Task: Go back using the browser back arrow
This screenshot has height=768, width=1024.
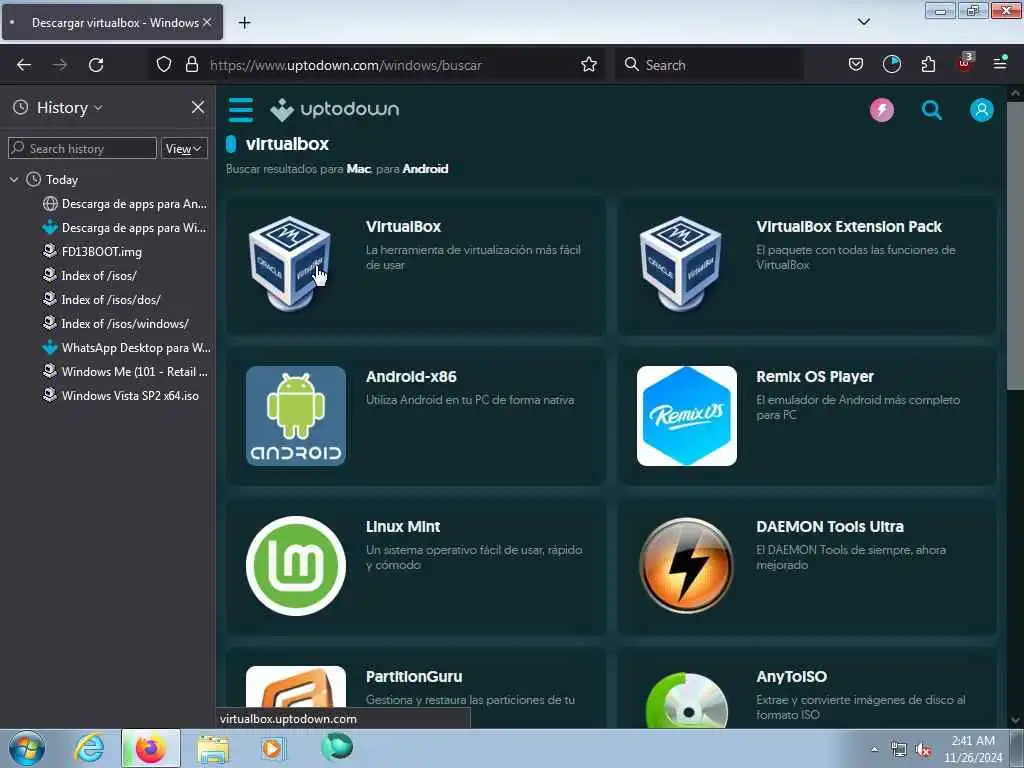Action: [24, 65]
